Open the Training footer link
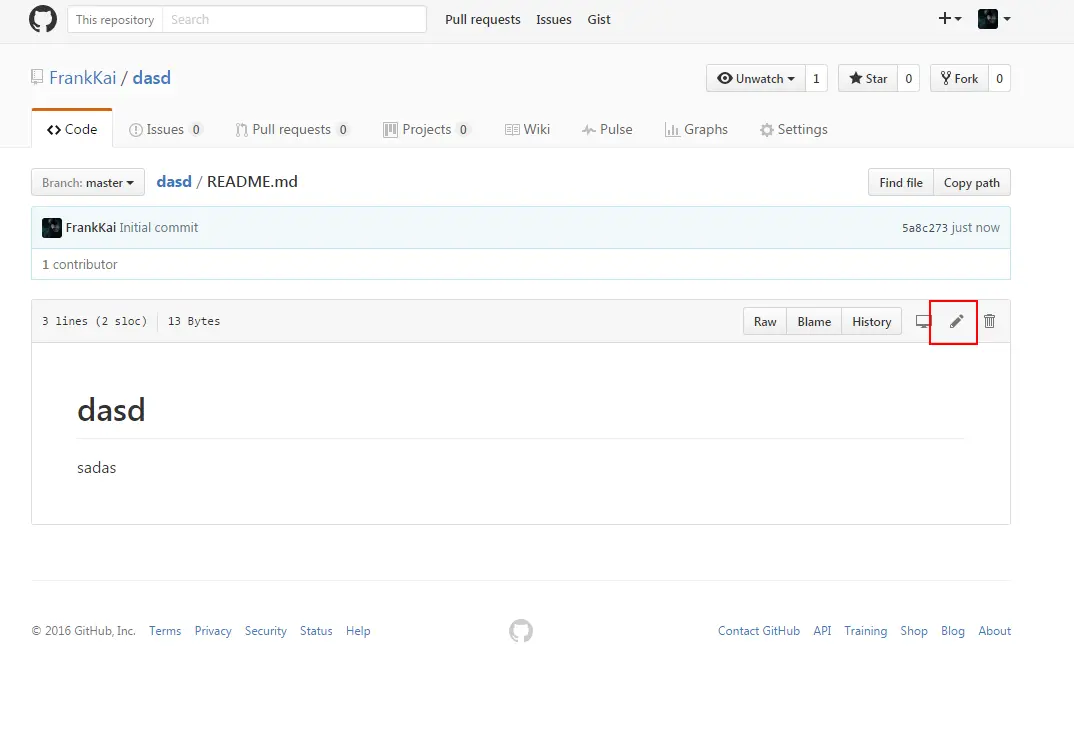1074x742 pixels. (x=865, y=630)
